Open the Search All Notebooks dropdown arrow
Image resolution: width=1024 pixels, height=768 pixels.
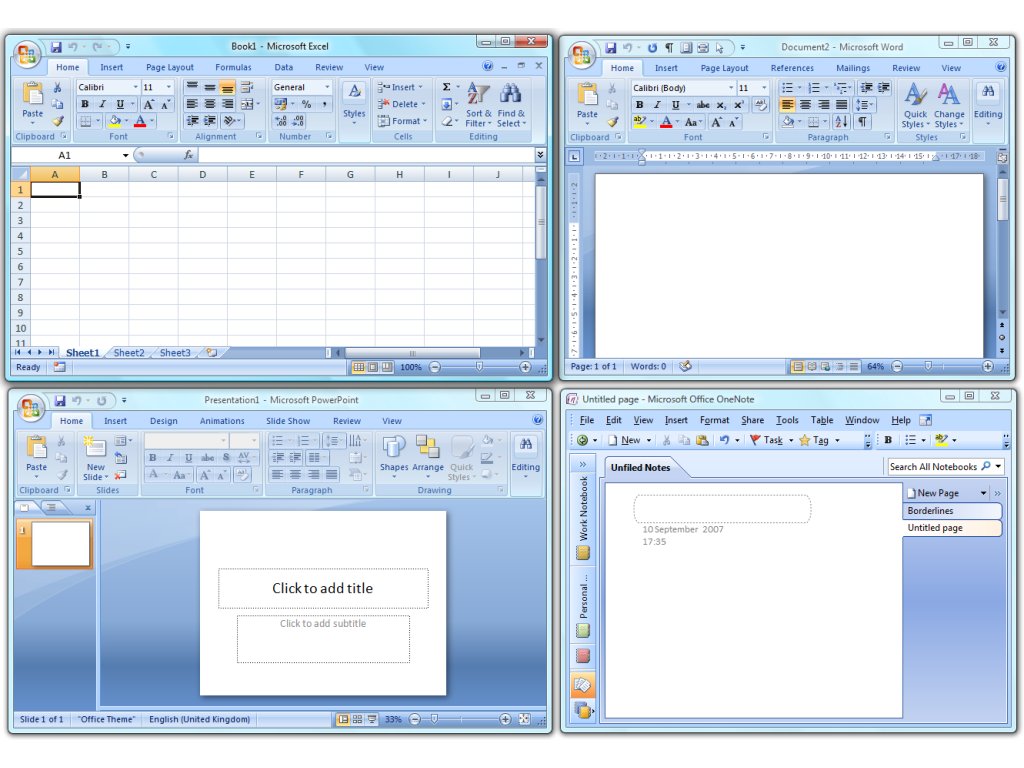pyautogui.click(x=998, y=466)
